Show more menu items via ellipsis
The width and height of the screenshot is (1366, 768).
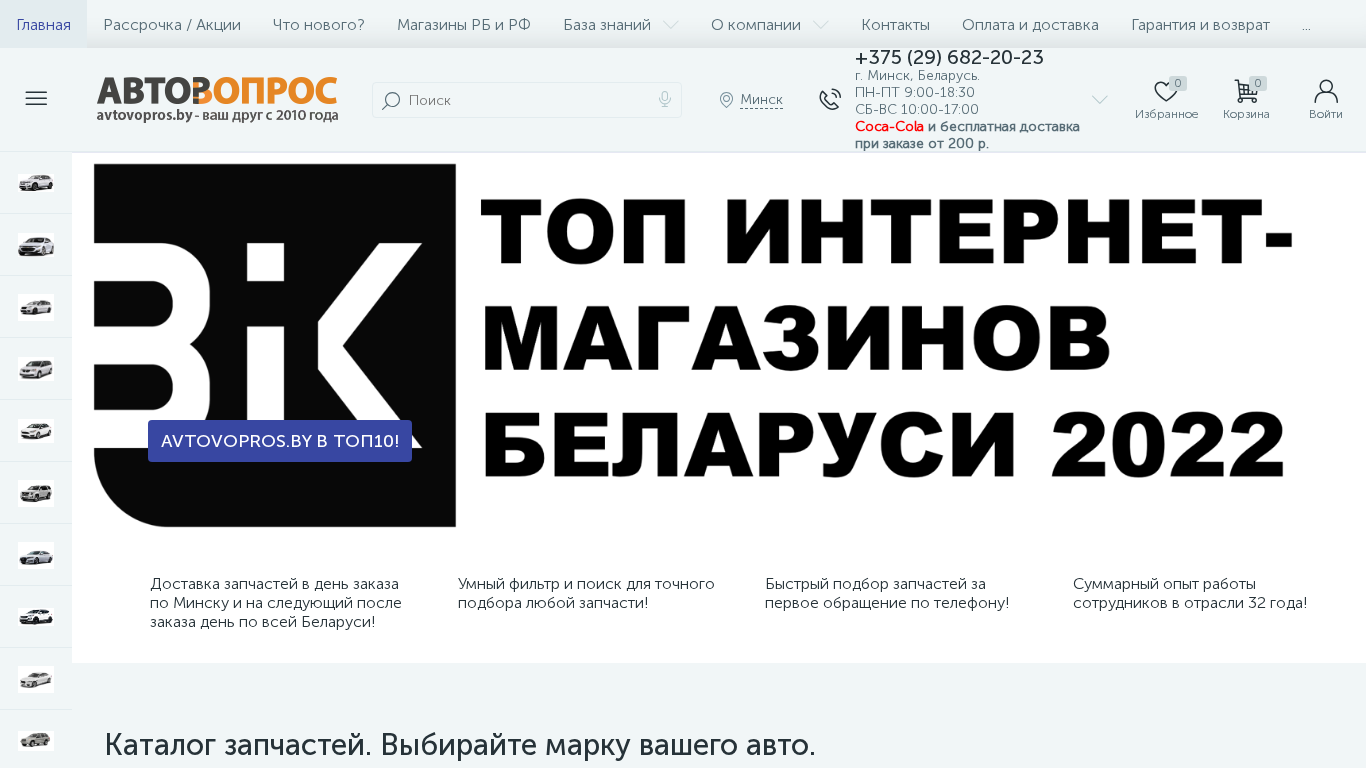point(1306,24)
